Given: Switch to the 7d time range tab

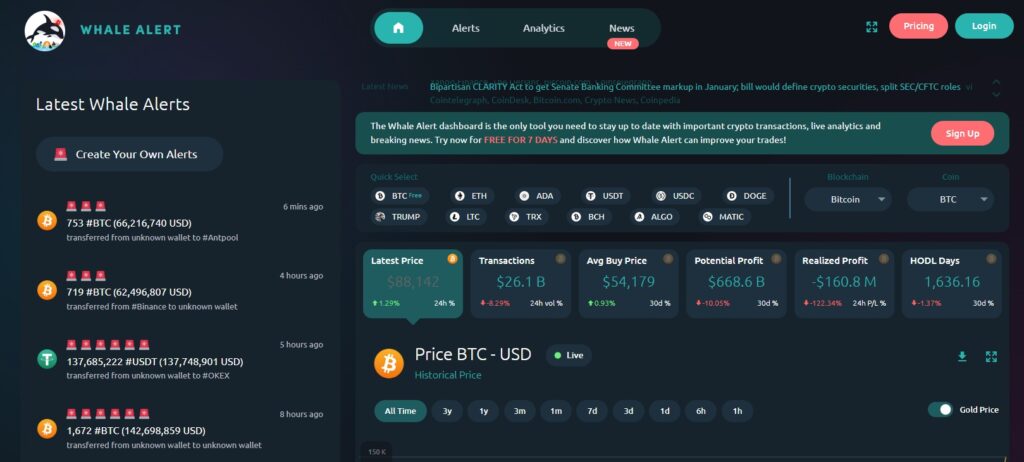Looking at the screenshot, I should tap(592, 411).
